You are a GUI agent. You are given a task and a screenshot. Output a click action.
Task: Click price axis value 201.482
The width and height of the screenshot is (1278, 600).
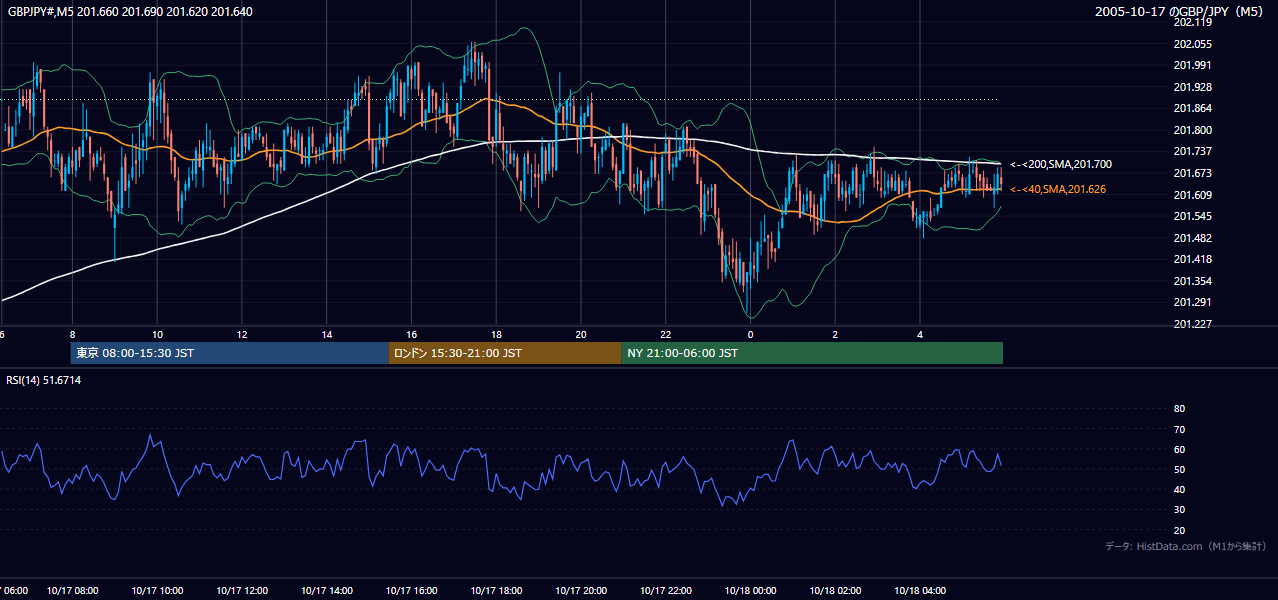(x=1192, y=238)
